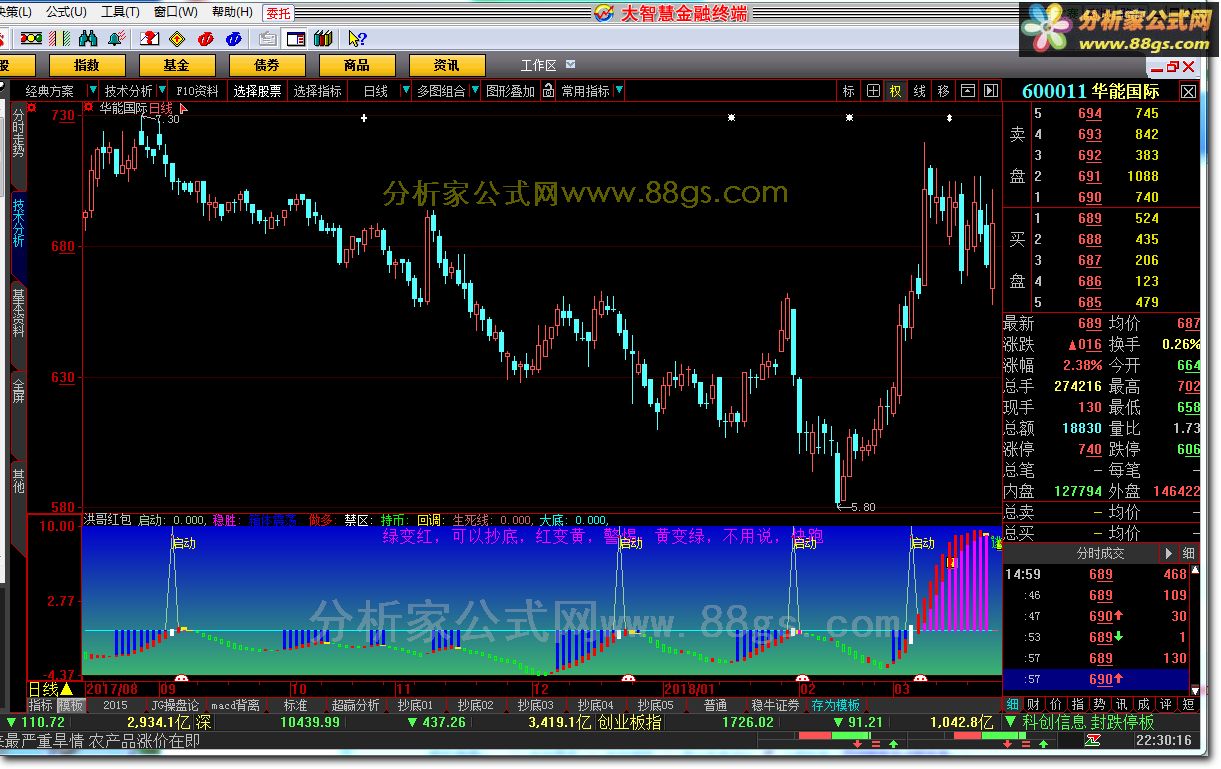Viewport: 1221px width, 769px height.
Task: Click the red circular info icon
Action: point(205,39)
